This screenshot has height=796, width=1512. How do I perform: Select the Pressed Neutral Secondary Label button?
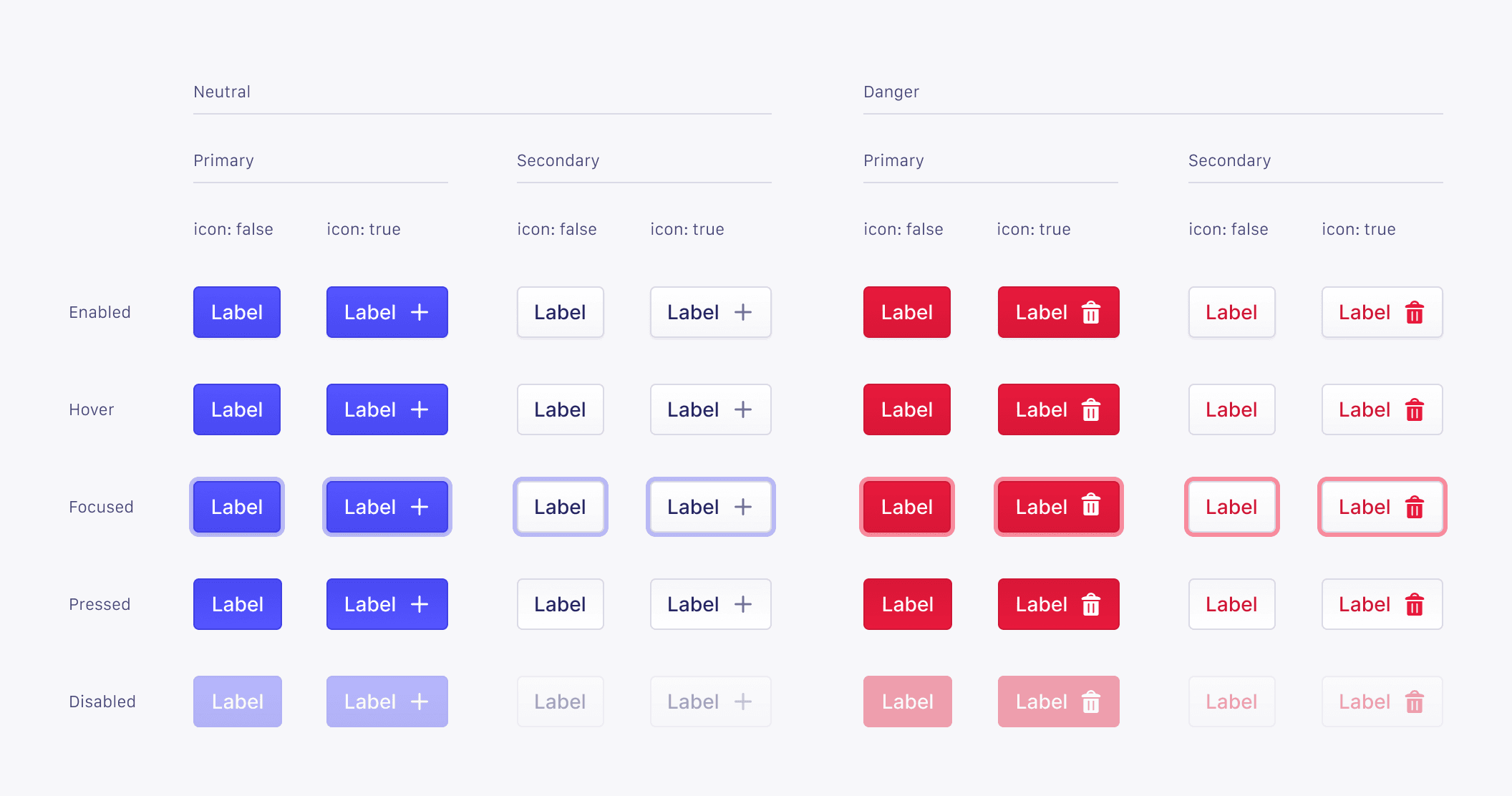[560, 604]
